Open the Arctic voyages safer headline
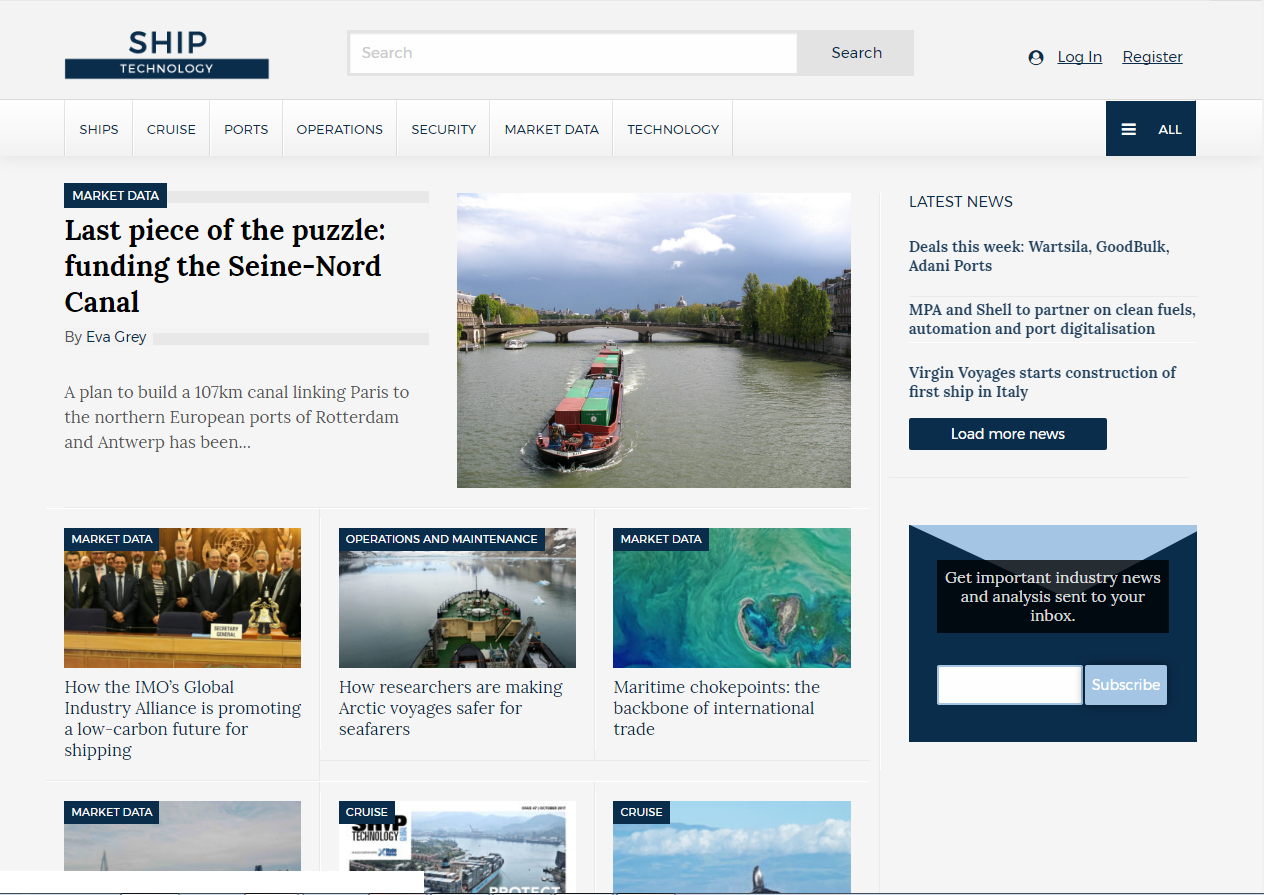 (451, 708)
